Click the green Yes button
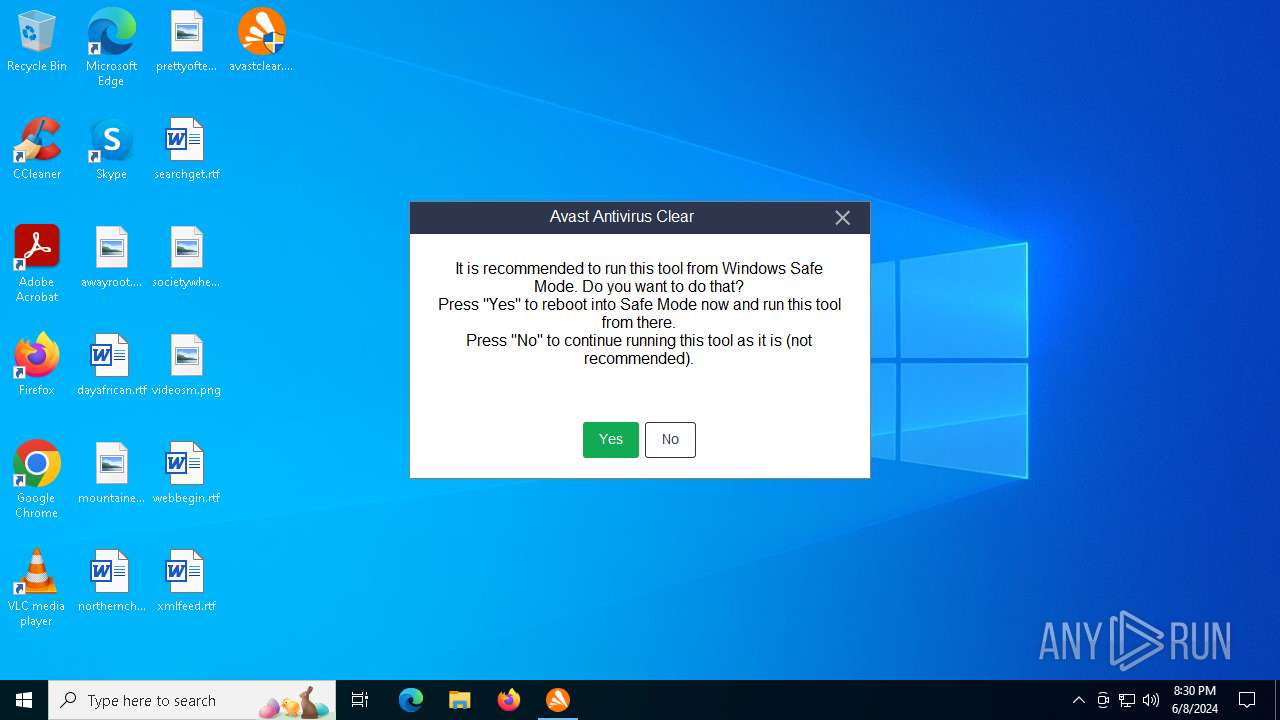 tap(610, 439)
